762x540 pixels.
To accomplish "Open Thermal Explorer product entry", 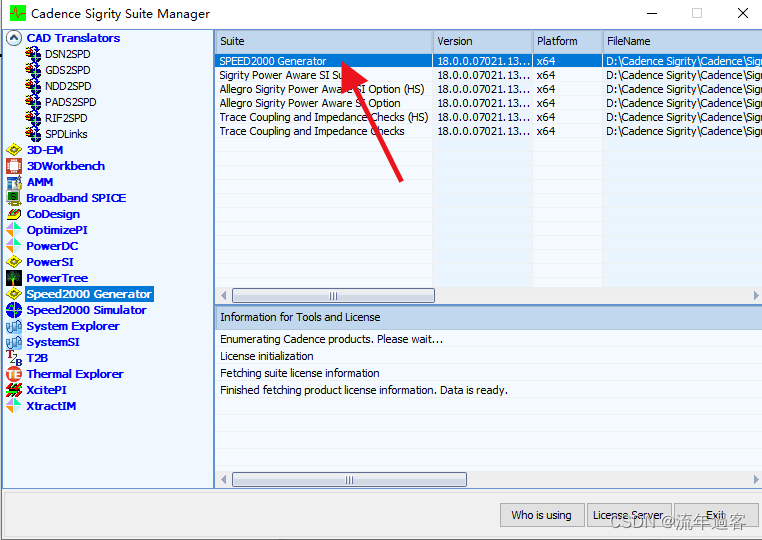I will point(75,374).
